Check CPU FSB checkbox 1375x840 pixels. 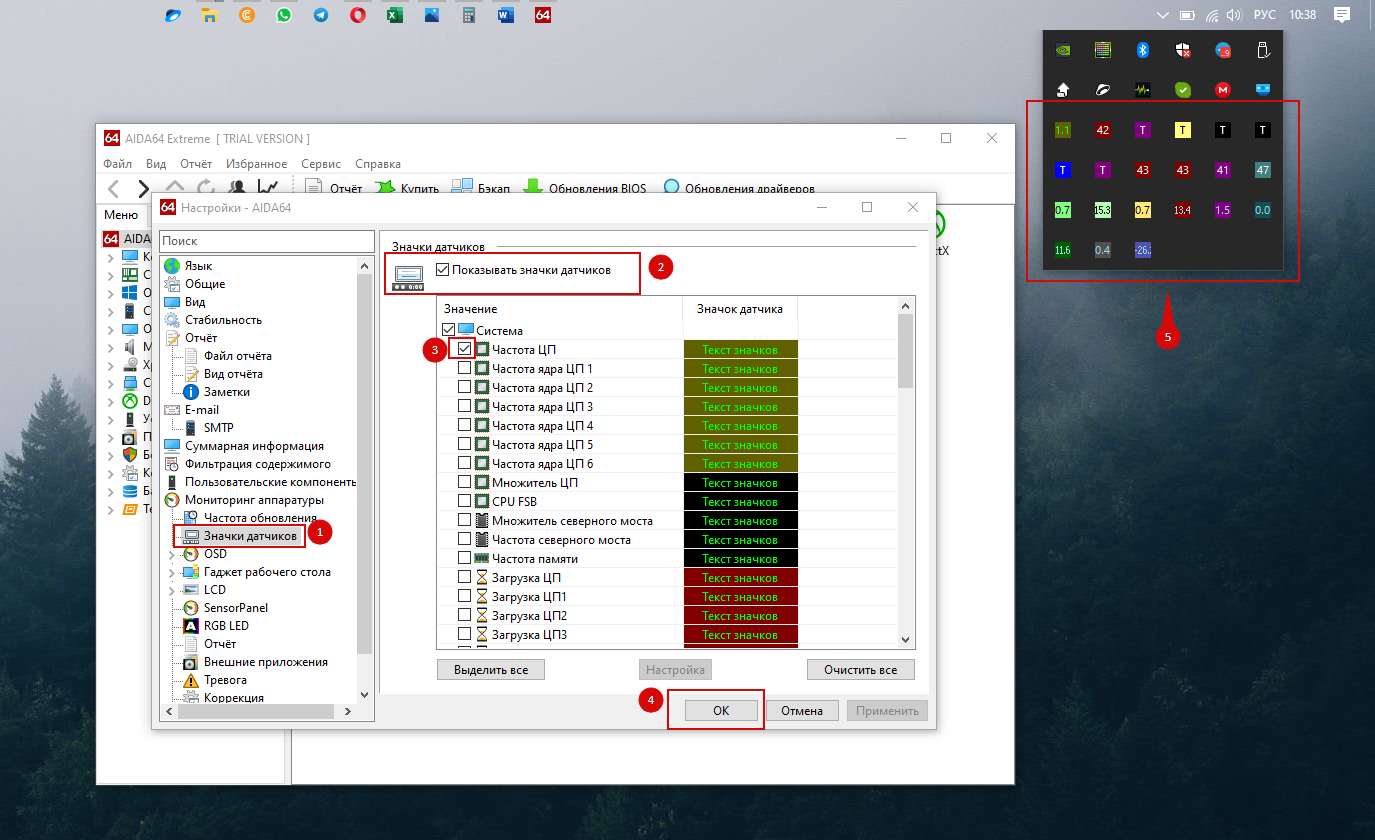465,501
